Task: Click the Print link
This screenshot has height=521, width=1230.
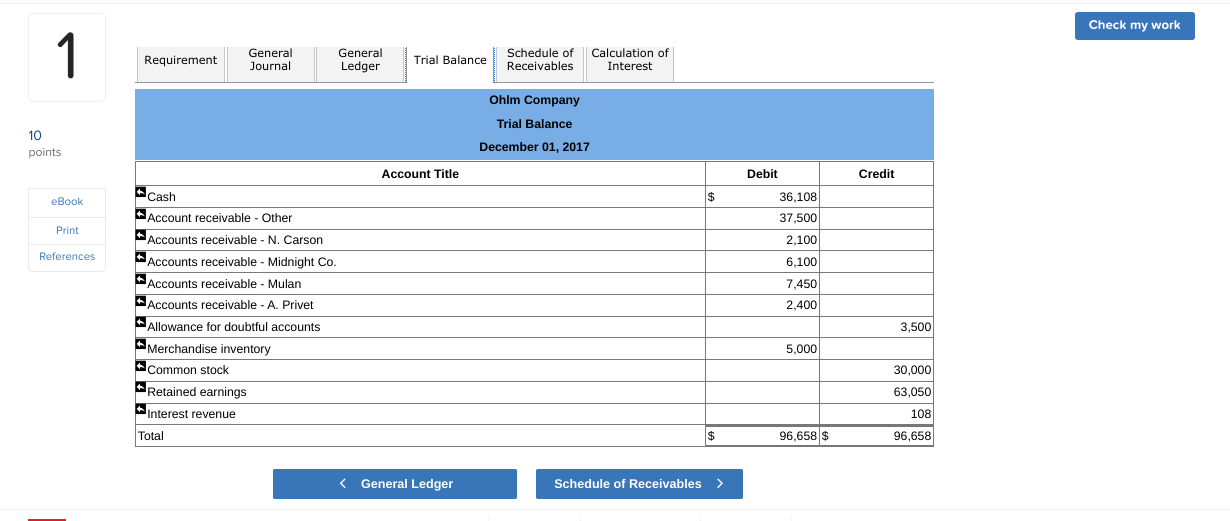Action: click(67, 230)
